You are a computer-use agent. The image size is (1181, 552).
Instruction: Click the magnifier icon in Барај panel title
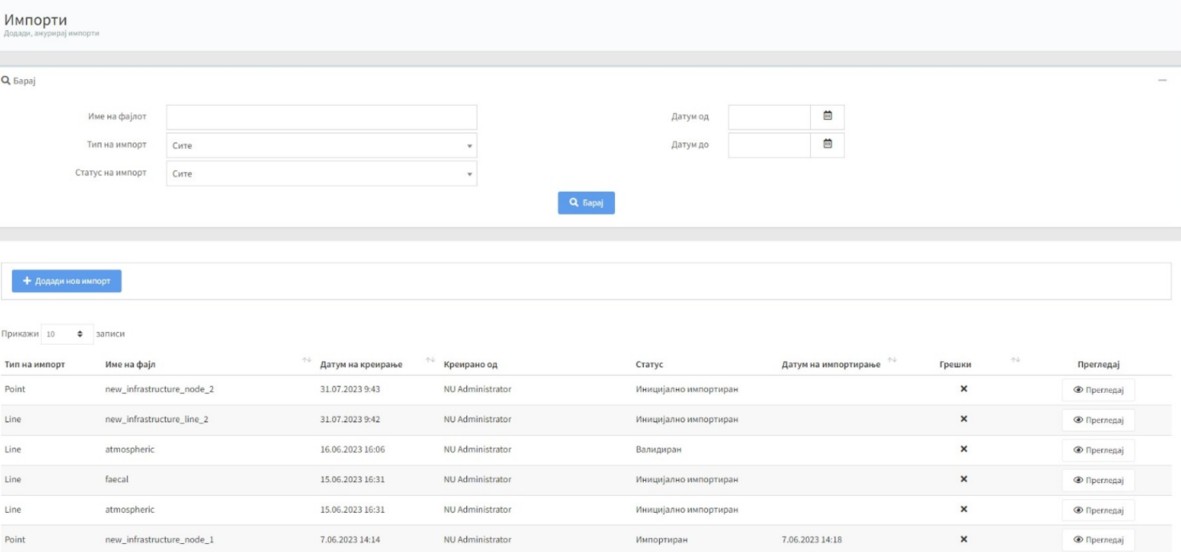click(5, 81)
